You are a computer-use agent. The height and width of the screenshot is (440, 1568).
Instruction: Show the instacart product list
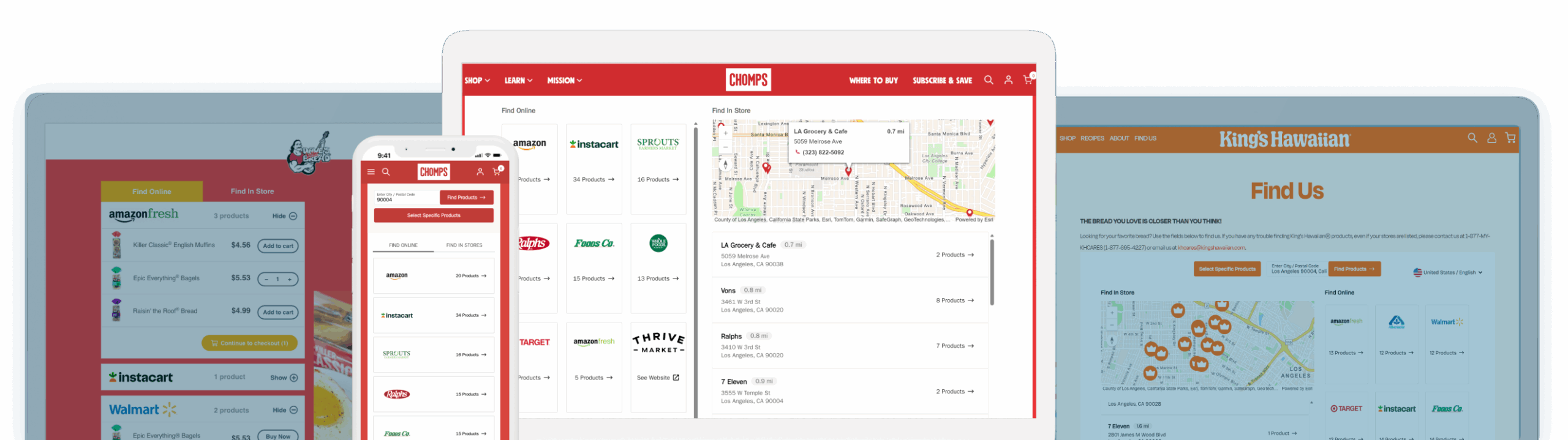pyautogui.click(x=284, y=378)
